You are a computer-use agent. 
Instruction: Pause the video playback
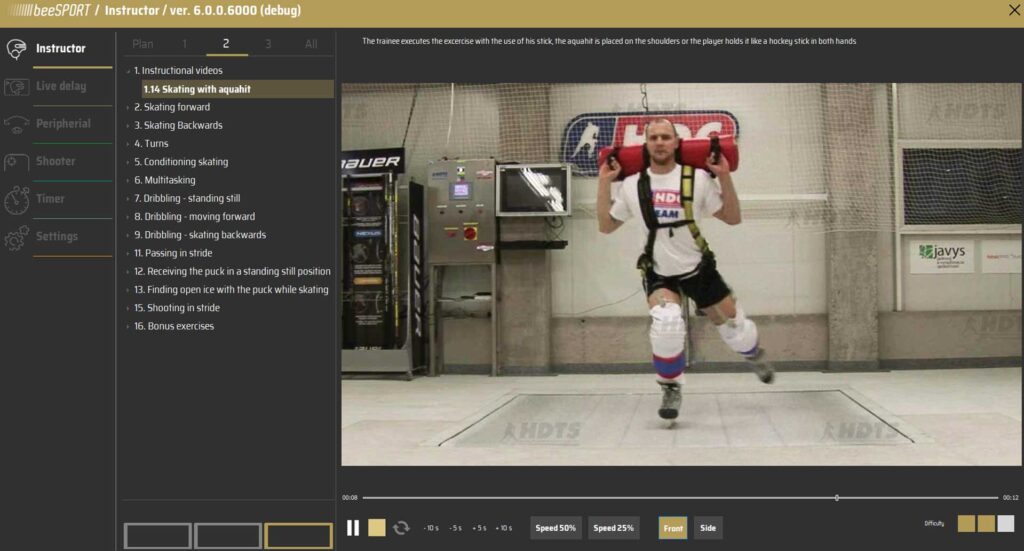353,528
